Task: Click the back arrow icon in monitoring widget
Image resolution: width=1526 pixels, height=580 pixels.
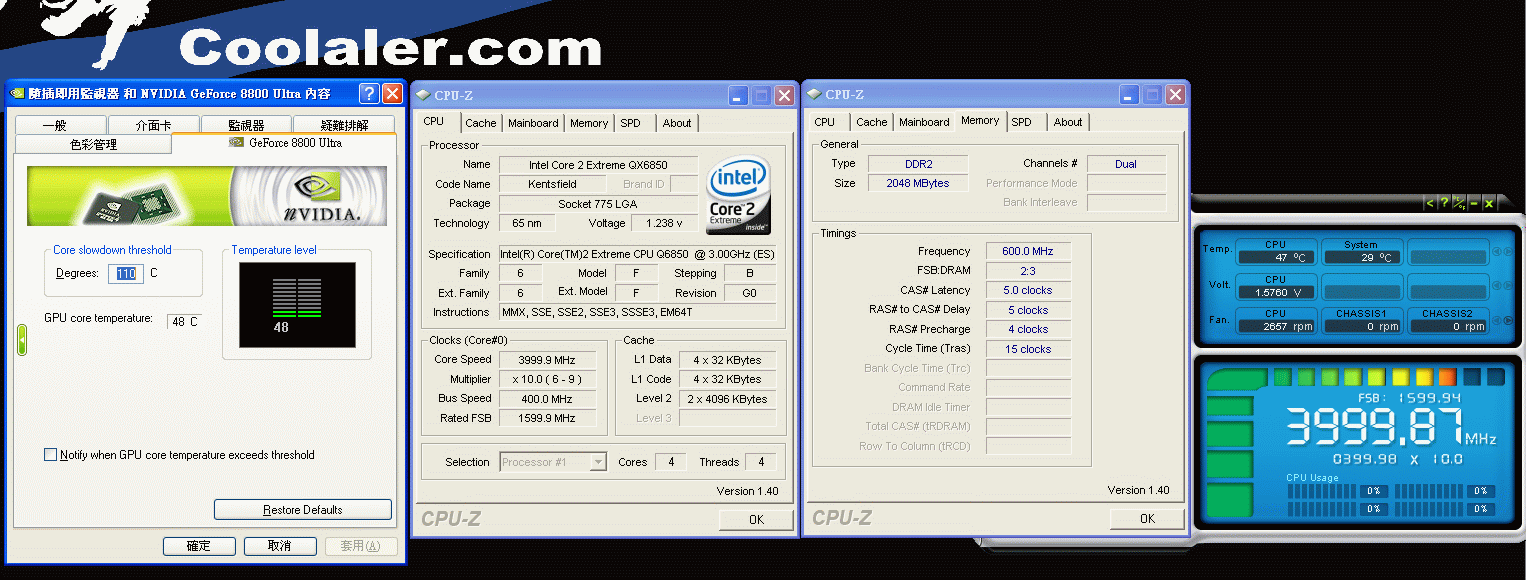Action: (1430, 203)
